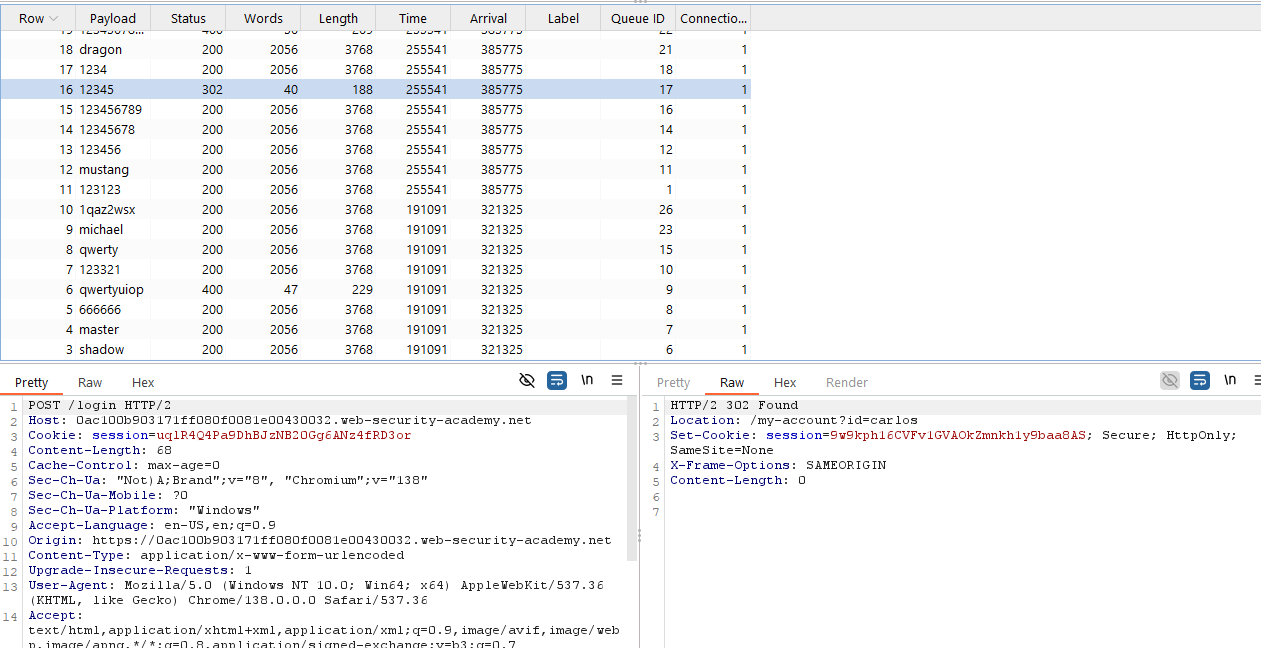
Task: Show newline characters in request panel
Action: point(587,380)
